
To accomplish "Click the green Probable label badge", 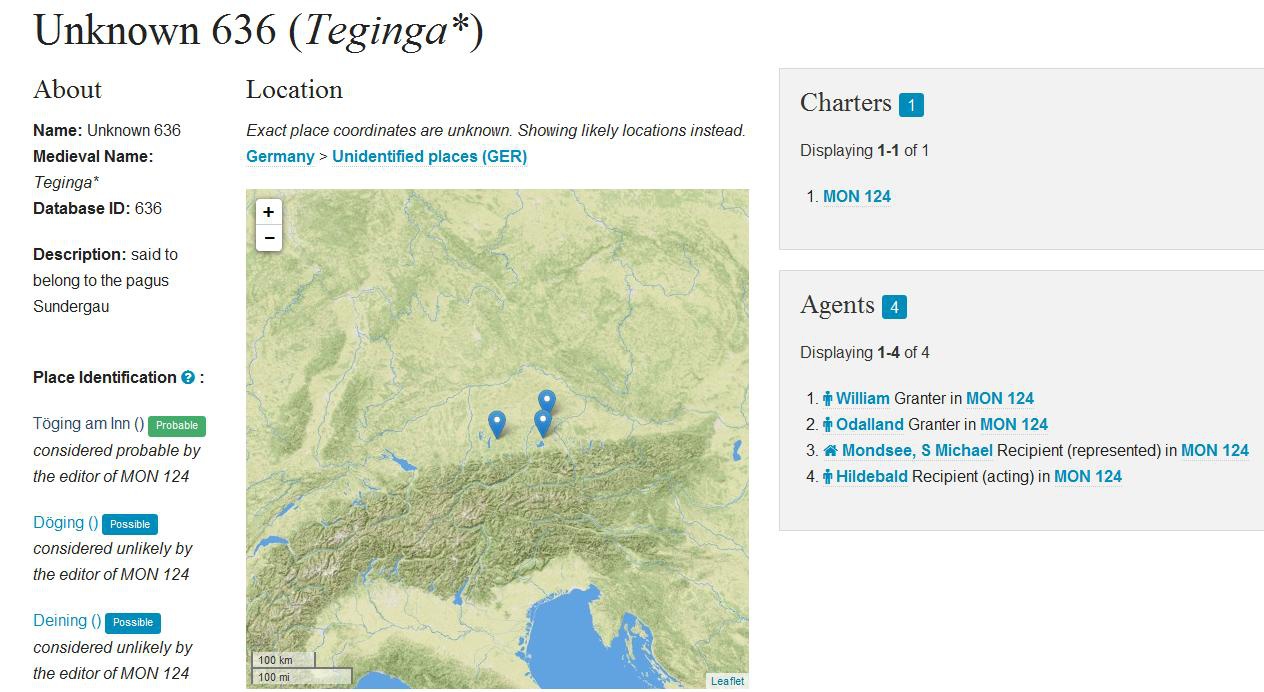I will [177, 425].
